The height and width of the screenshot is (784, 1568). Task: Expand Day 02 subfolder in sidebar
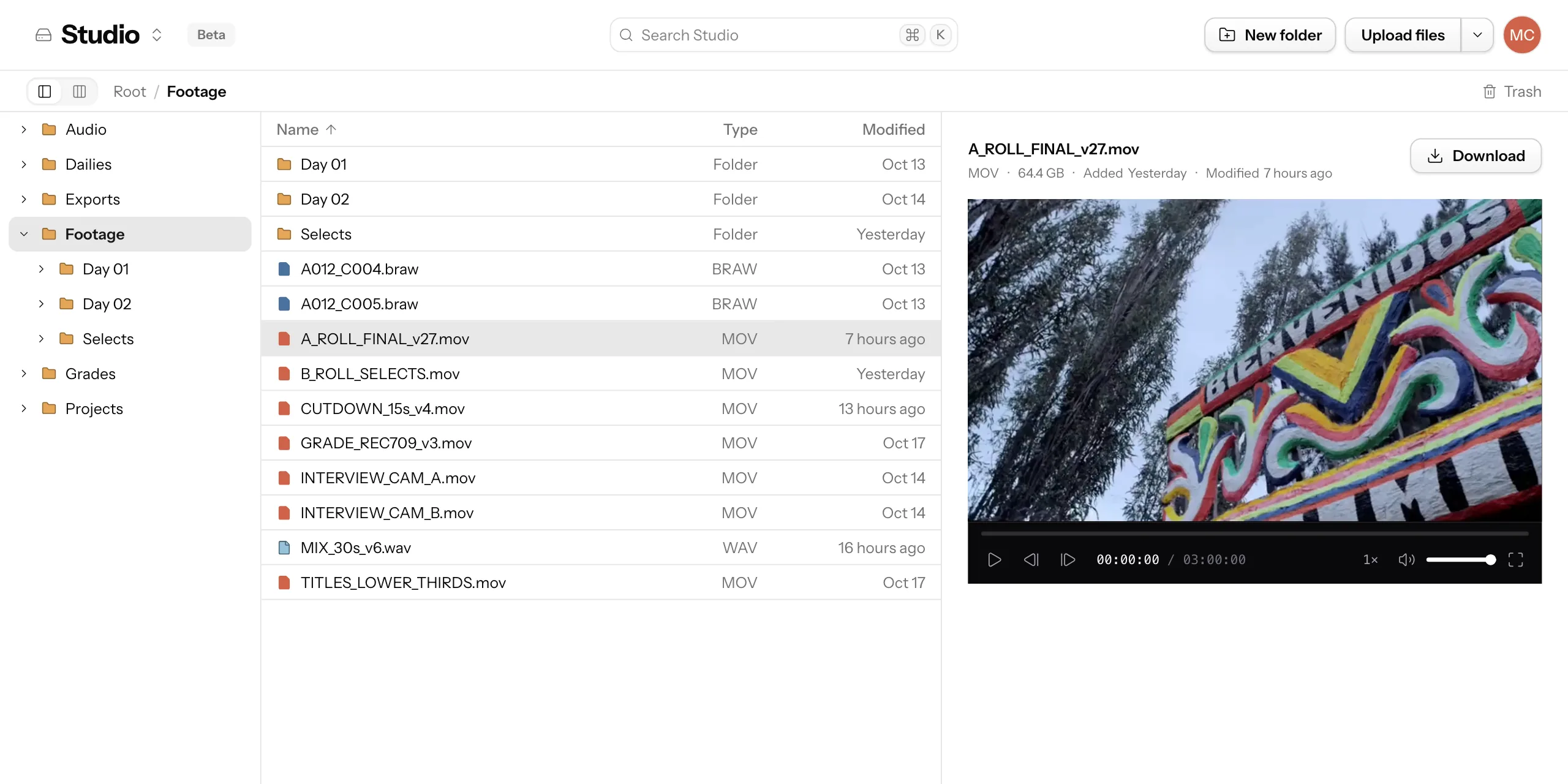point(41,304)
